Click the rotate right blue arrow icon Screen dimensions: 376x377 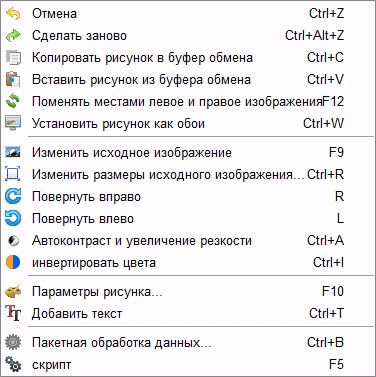13,196
